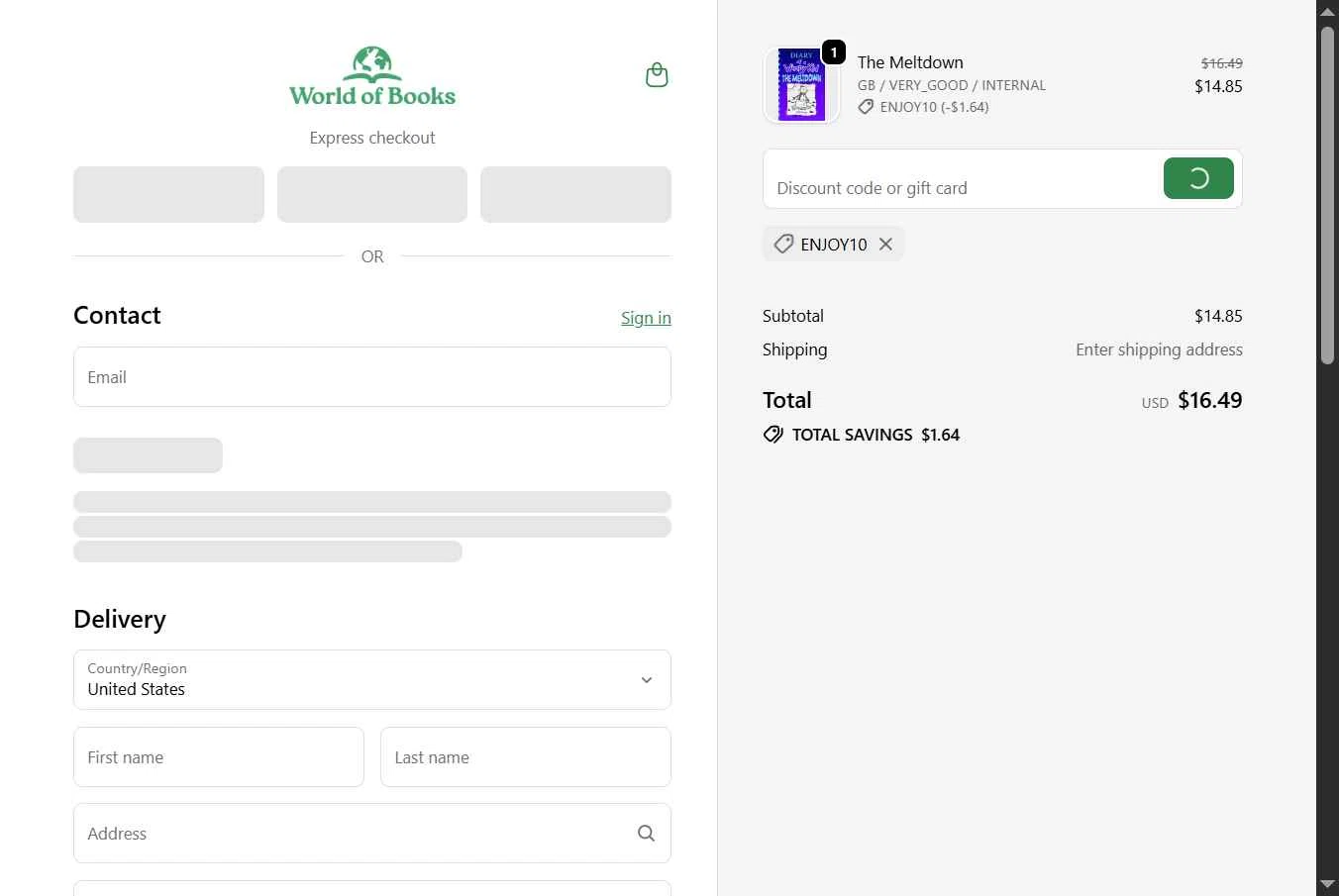Click the middle express checkout placeholder button
Screen dimensions: 1339x896
click(x=372, y=194)
